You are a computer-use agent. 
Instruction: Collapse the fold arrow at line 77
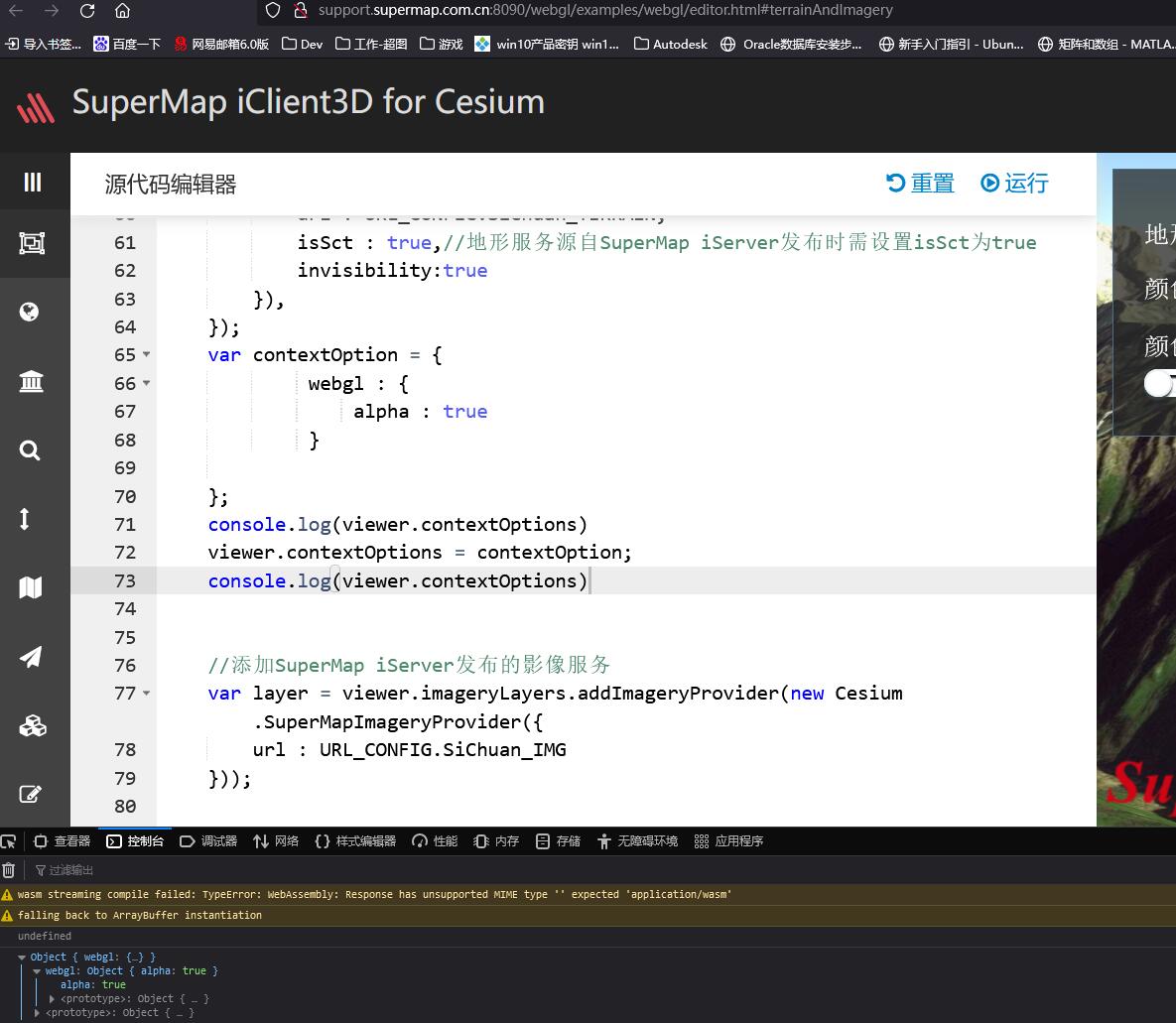pos(146,693)
